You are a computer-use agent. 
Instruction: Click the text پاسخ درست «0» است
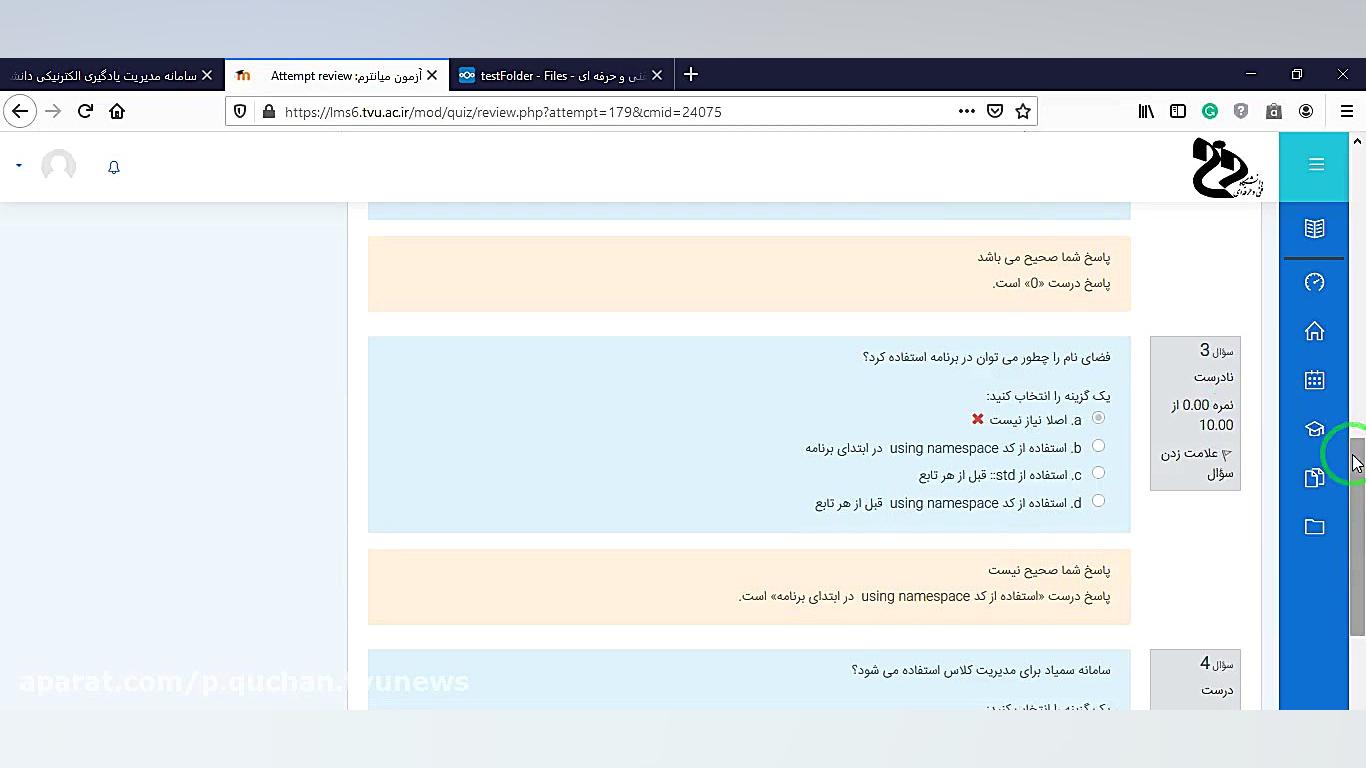coord(1051,283)
